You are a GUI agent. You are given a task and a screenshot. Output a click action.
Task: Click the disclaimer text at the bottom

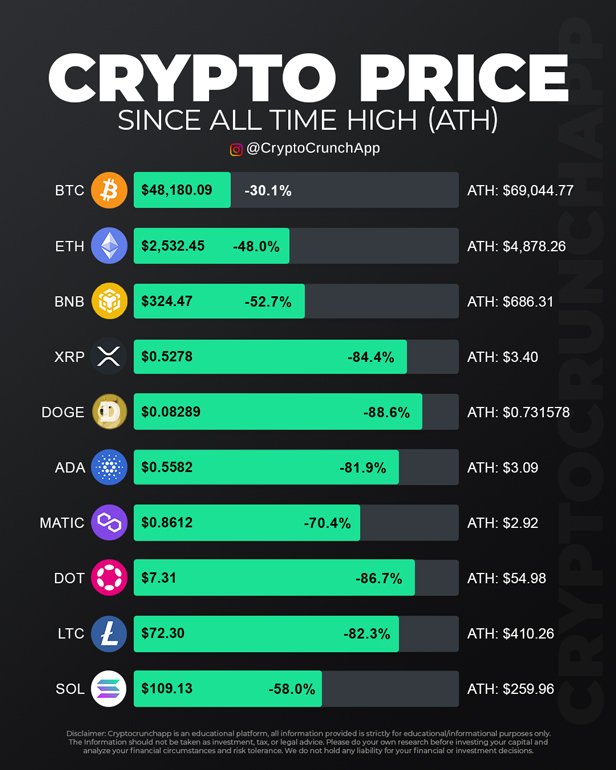click(x=308, y=744)
